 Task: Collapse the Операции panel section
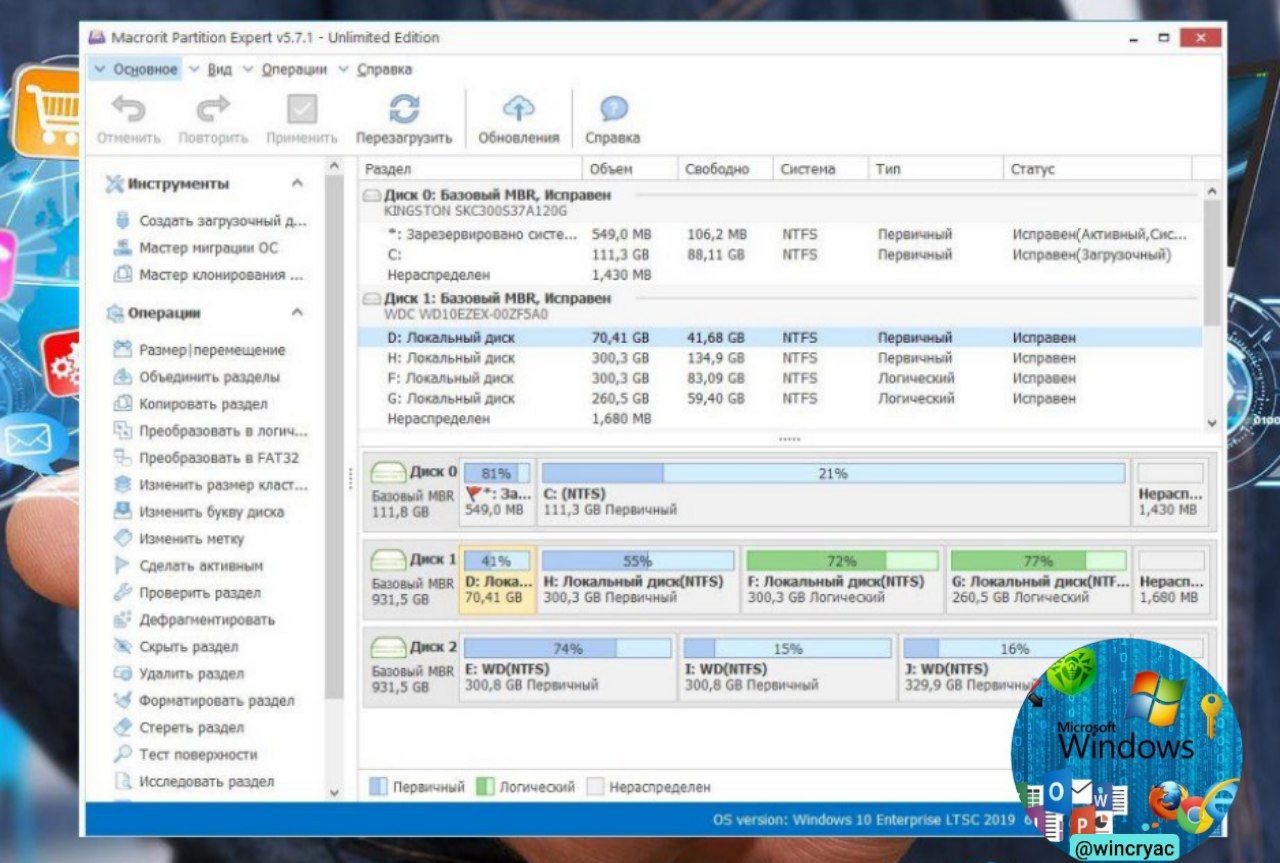pos(297,313)
